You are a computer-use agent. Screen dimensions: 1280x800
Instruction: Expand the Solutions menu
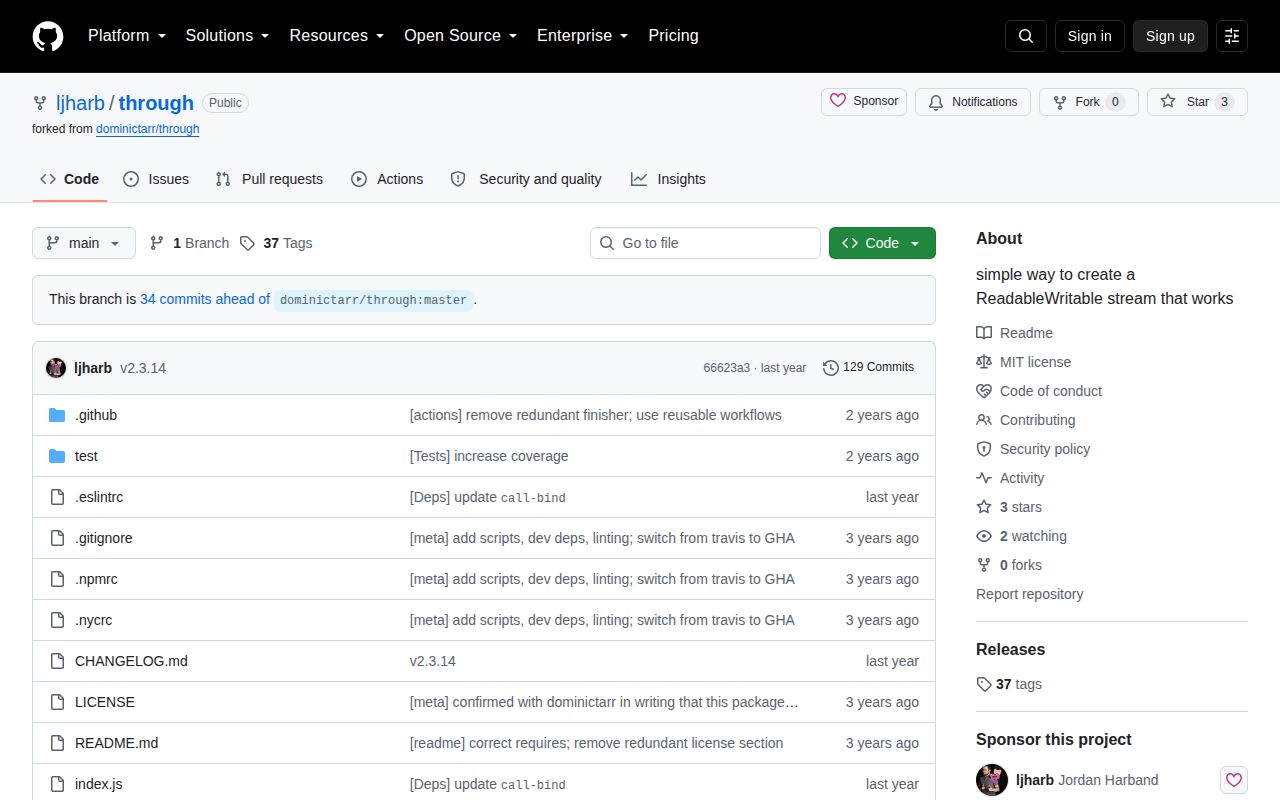pyautogui.click(x=227, y=36)
